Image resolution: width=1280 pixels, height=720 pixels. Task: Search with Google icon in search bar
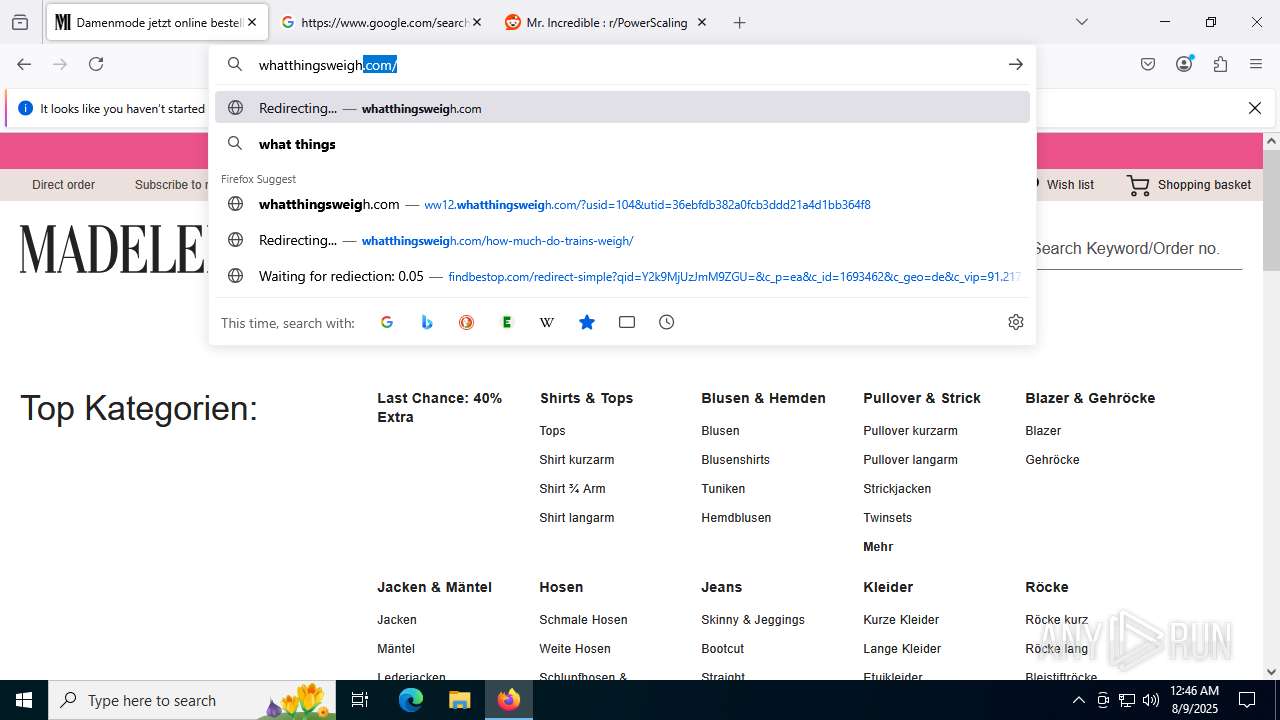(387, 322)
